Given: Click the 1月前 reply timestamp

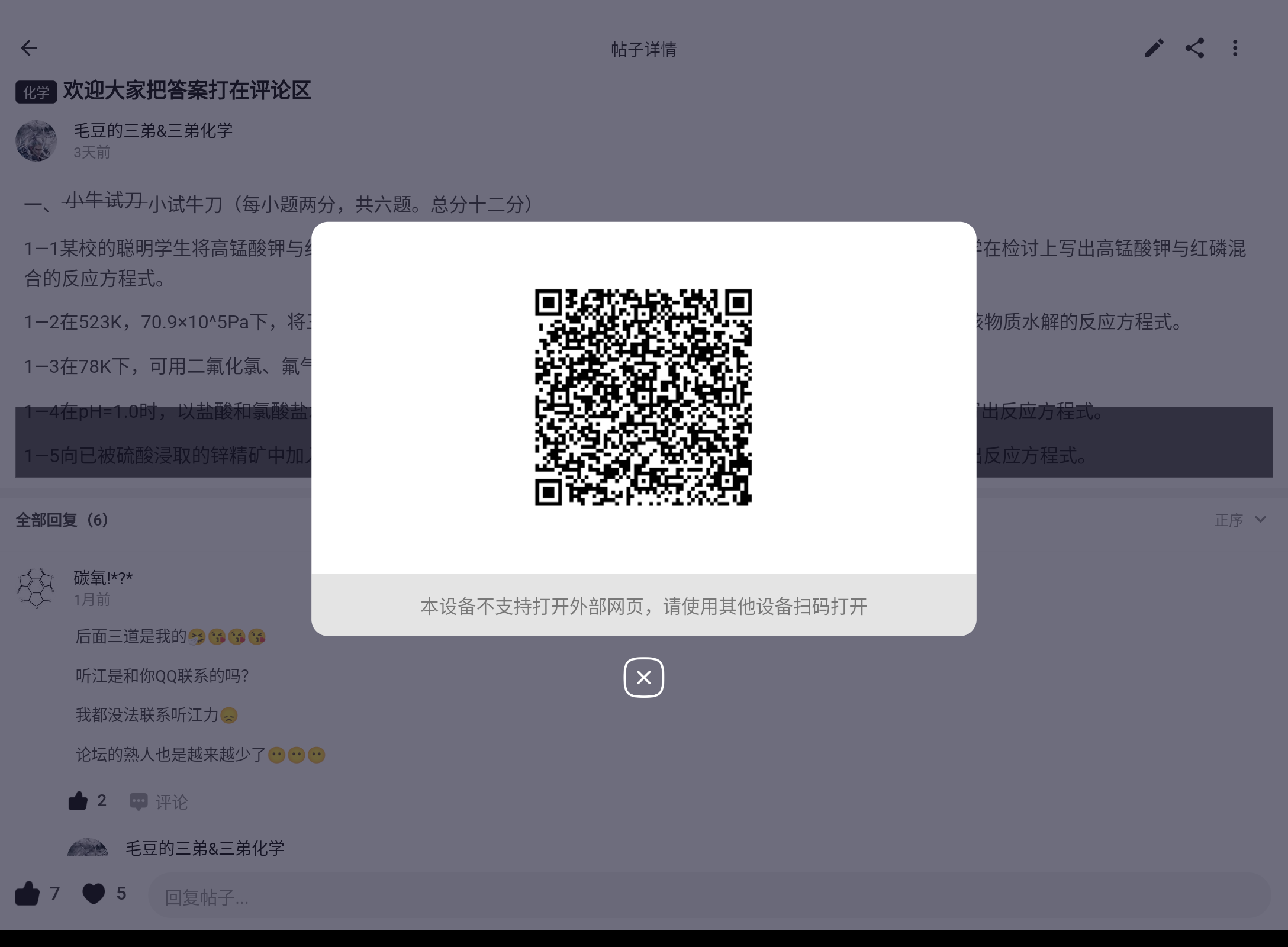Looking at the screenshot, I should point(92,600).
